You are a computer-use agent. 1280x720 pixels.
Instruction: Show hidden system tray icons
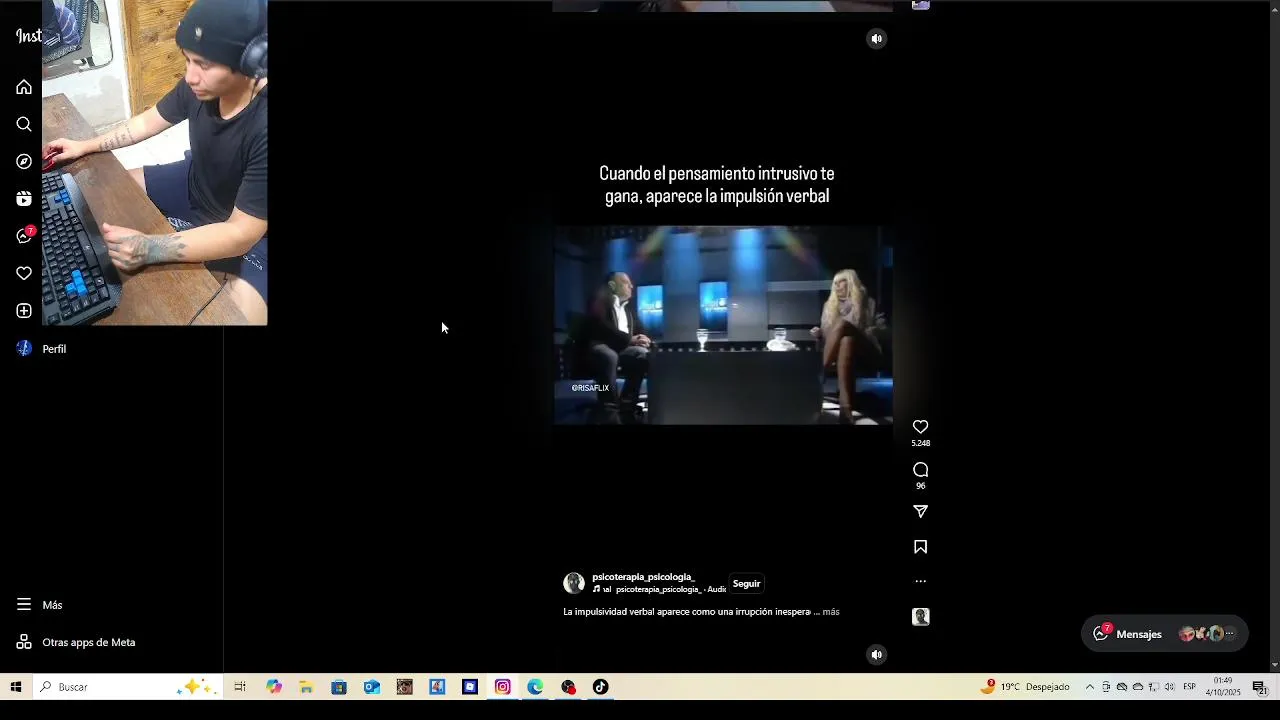(x=1090, y=687)
